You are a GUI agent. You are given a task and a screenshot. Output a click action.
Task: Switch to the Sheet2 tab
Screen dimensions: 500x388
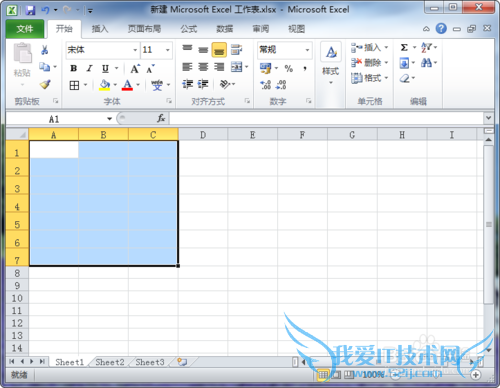point(110,362)
